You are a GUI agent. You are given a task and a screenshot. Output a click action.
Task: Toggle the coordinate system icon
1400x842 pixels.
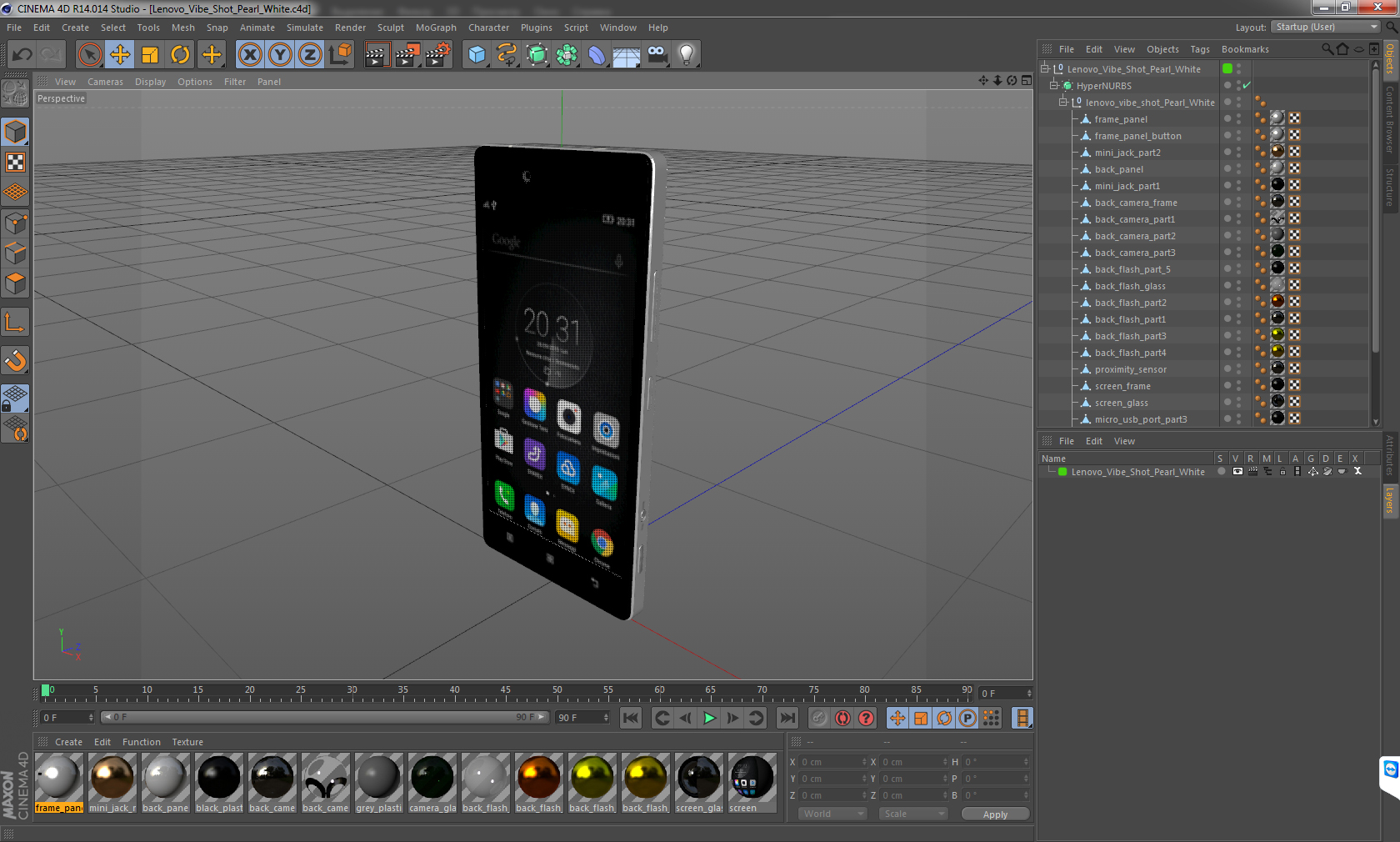pos(340,55)
